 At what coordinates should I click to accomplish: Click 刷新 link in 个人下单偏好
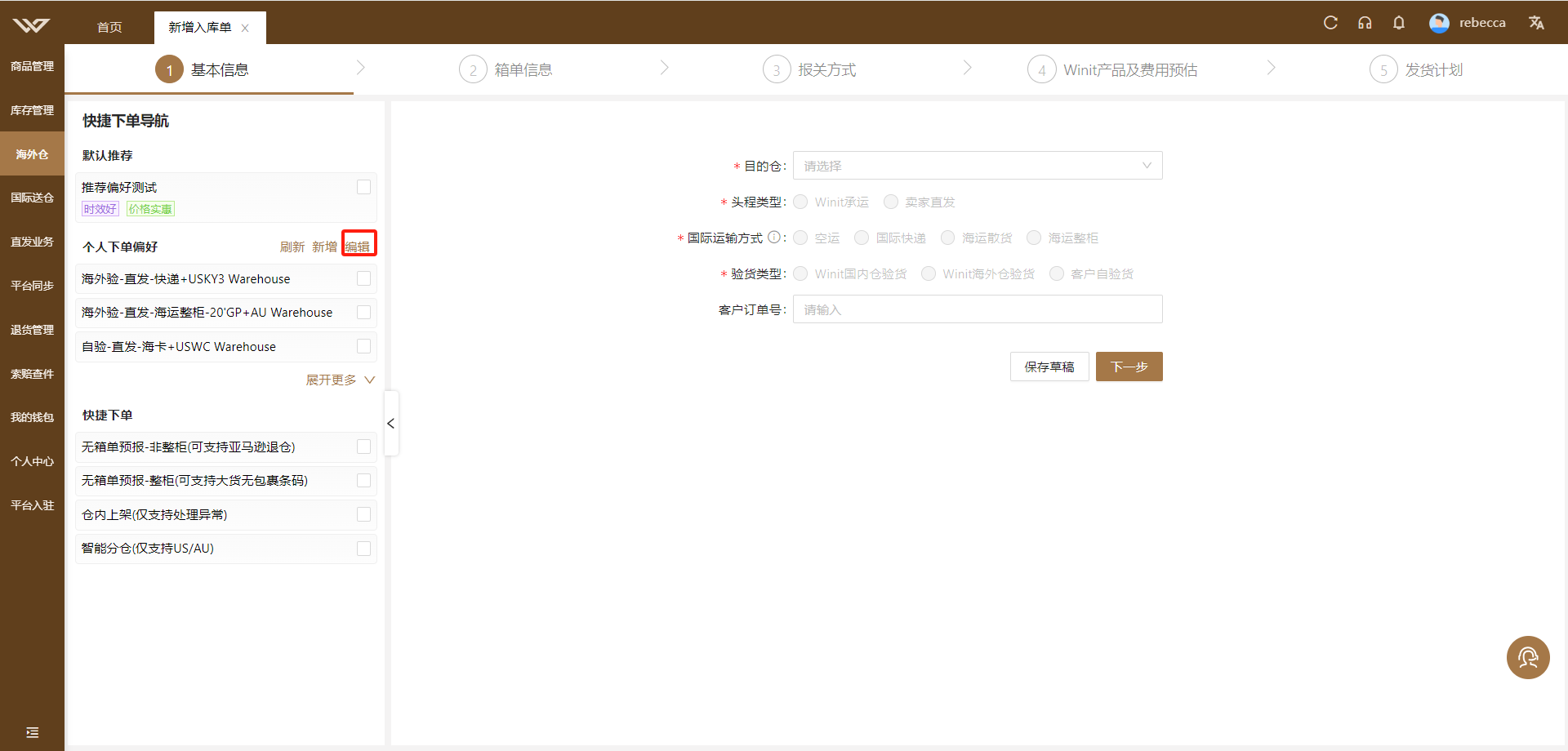[292, 247]
